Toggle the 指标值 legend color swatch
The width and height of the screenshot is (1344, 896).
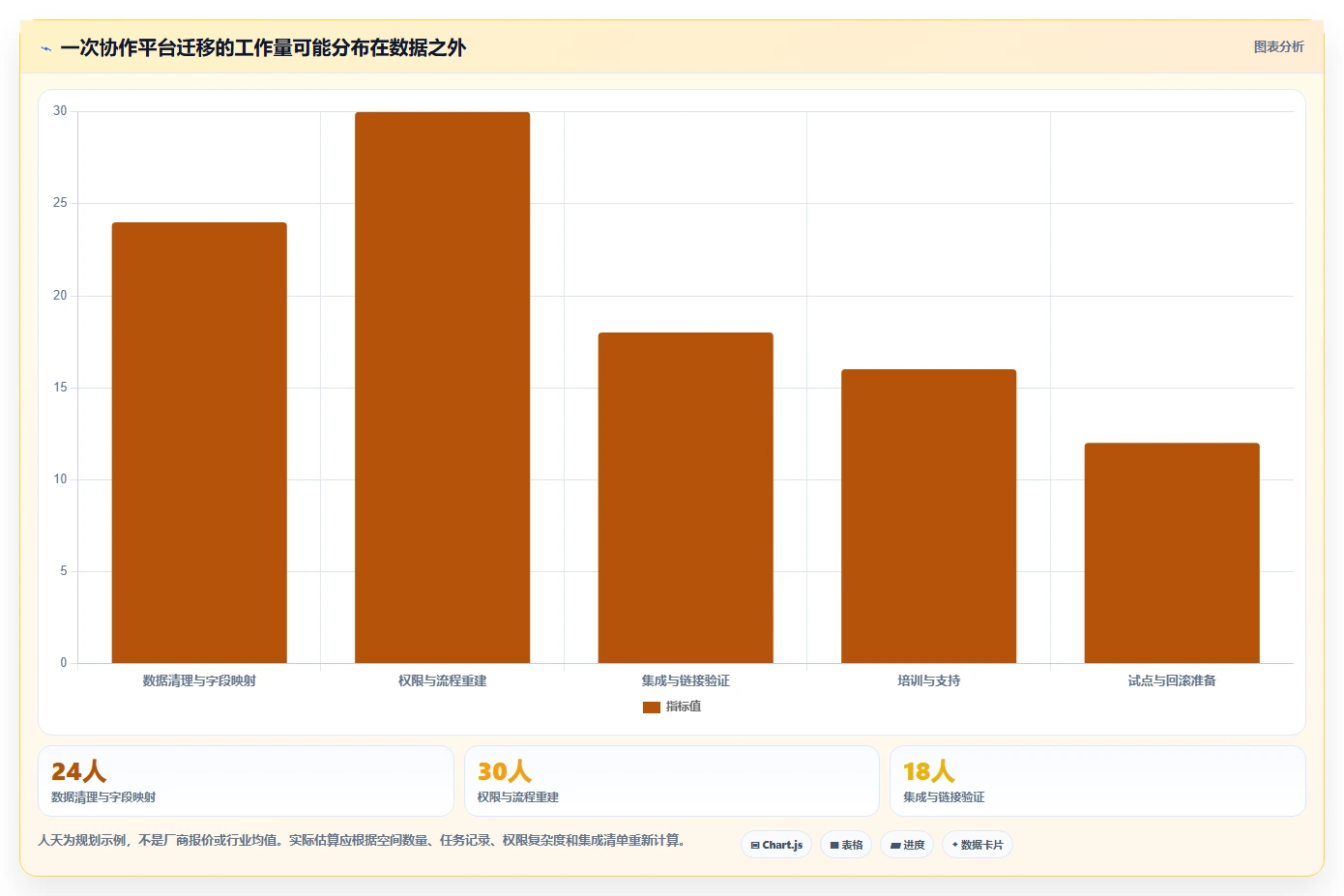pyautogui.click(x=651, y=708)
